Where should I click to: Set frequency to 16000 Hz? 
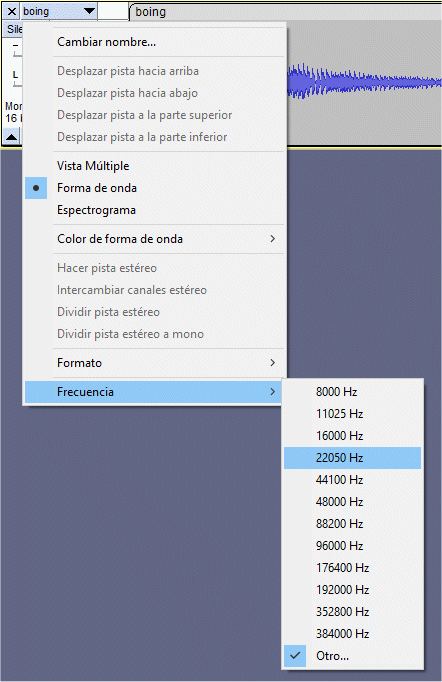(x=352, y=436)
